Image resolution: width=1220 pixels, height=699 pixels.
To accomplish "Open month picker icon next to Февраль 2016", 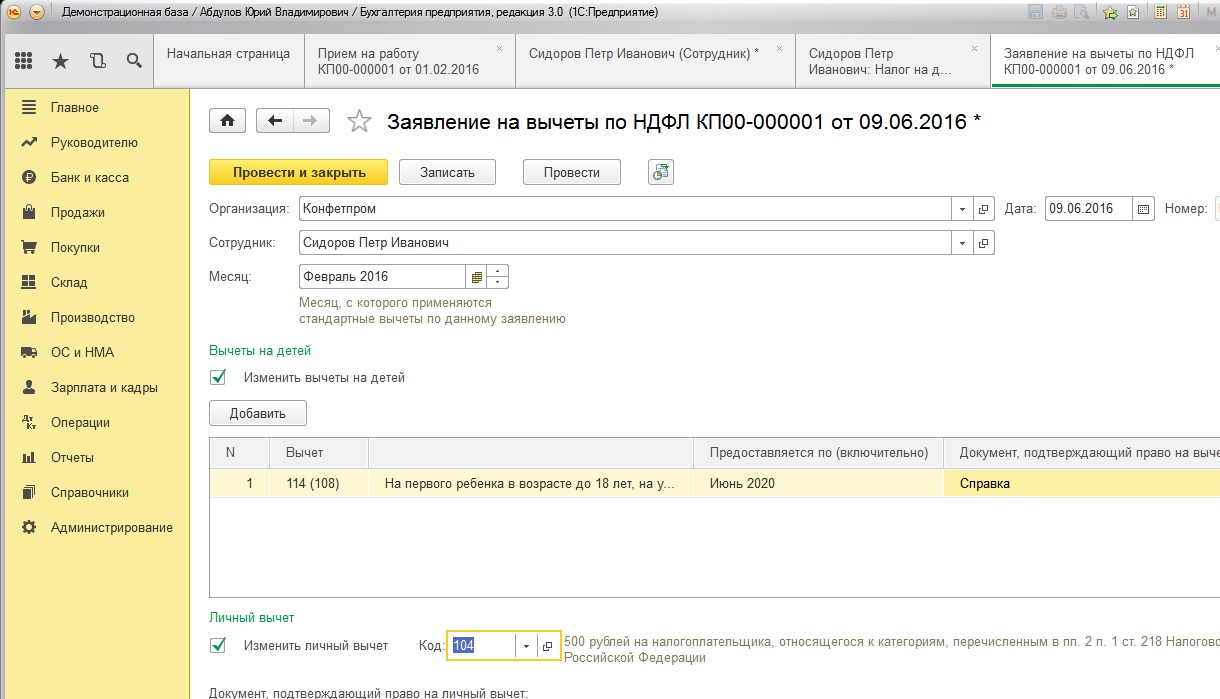I will point(477,277).
